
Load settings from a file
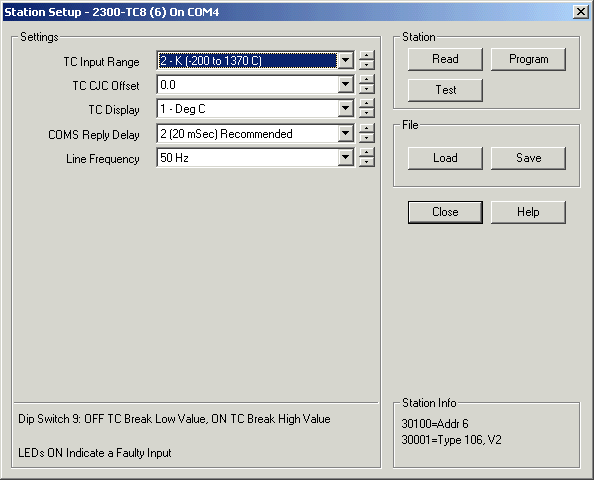445,158
